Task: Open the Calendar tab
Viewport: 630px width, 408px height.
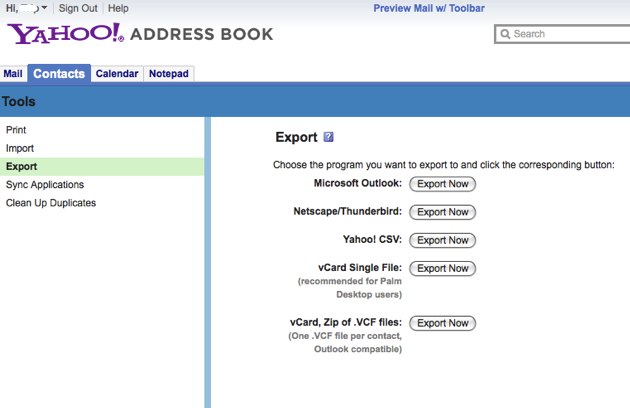Action: (117, 74)
